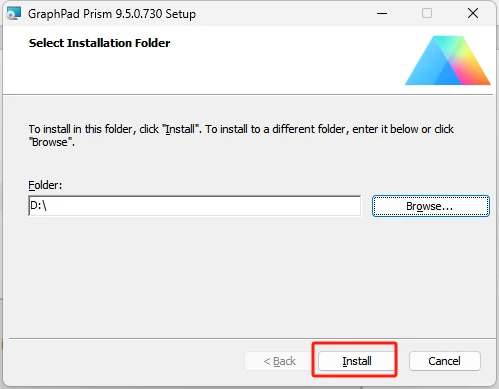Cancel the GraphPad Prism setup
Image resolution: width=499 pixels, height=389 pixels.
[445, 361]
